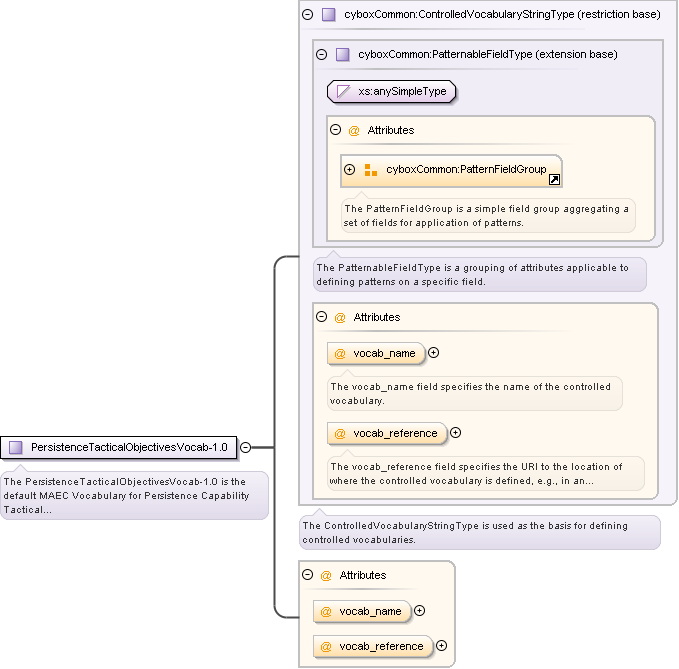Click the icon left of PersistenceTacticalObjectivesVocab-1.0
Image resolution: width=679 pixels, height=669 pixels.
15,447
